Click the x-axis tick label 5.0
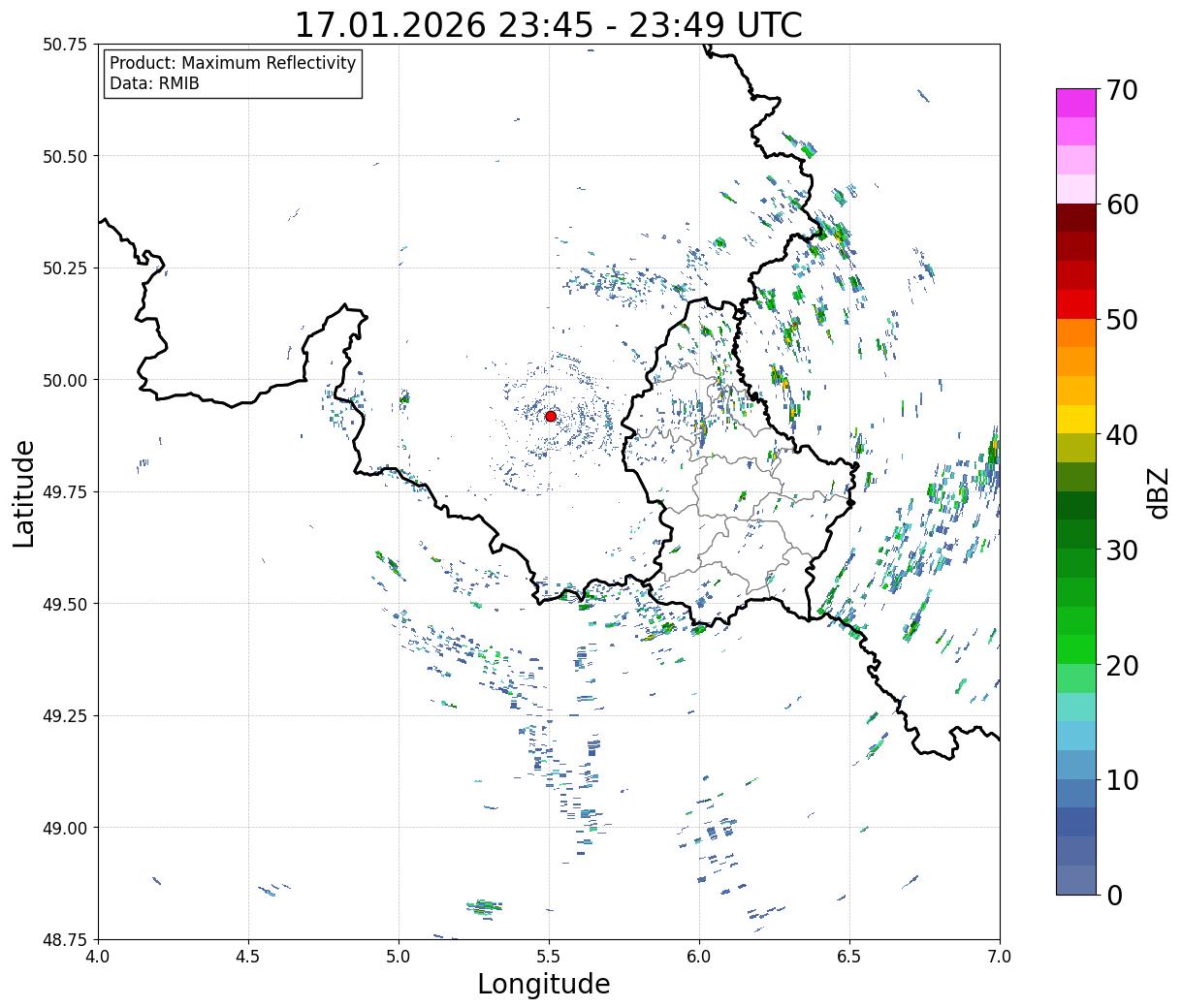Image resolution: width=1182 pixels, height=1008 pixels. 399,956
